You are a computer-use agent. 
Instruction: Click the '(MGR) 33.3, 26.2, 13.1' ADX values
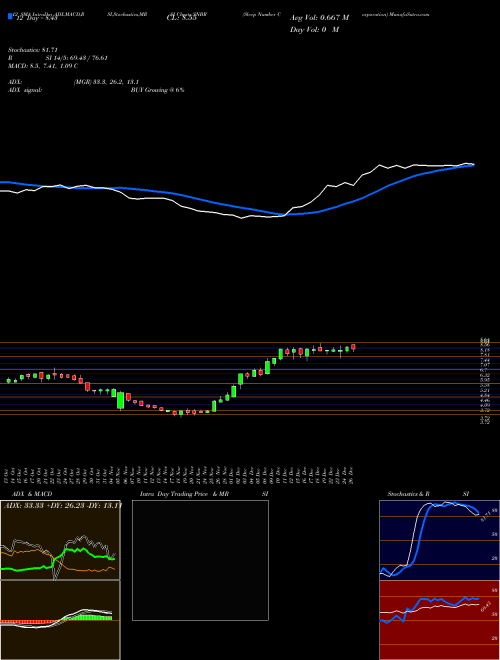106,82
